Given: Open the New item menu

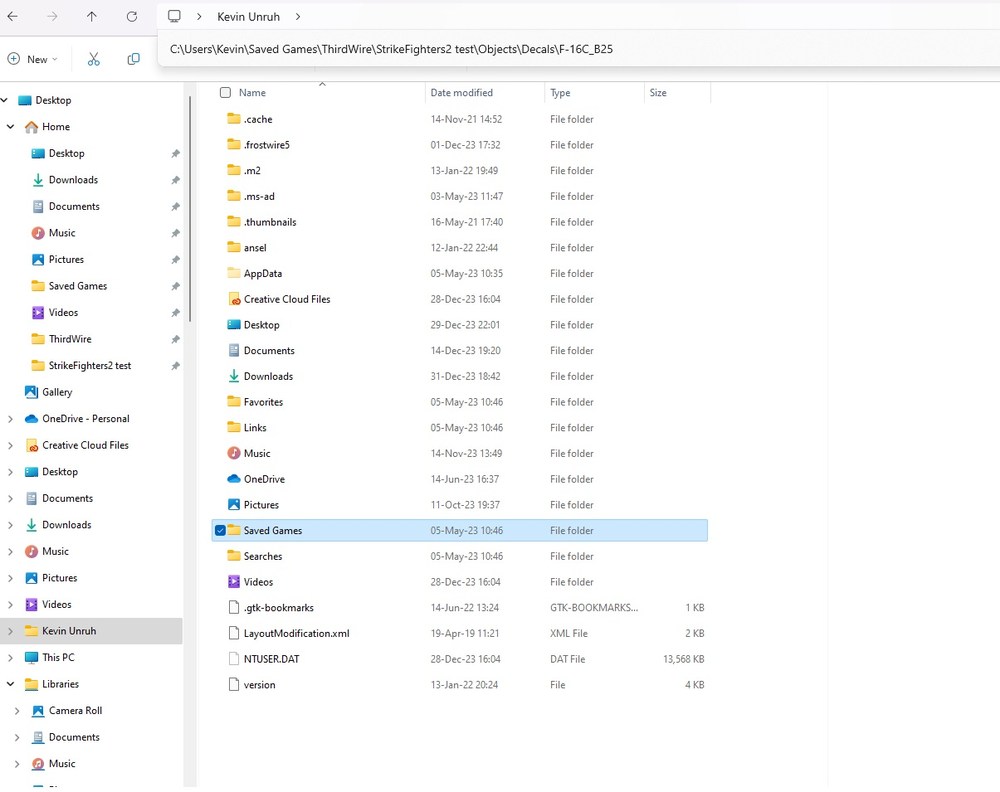Looking at the screenshot, I should point(33,59).
